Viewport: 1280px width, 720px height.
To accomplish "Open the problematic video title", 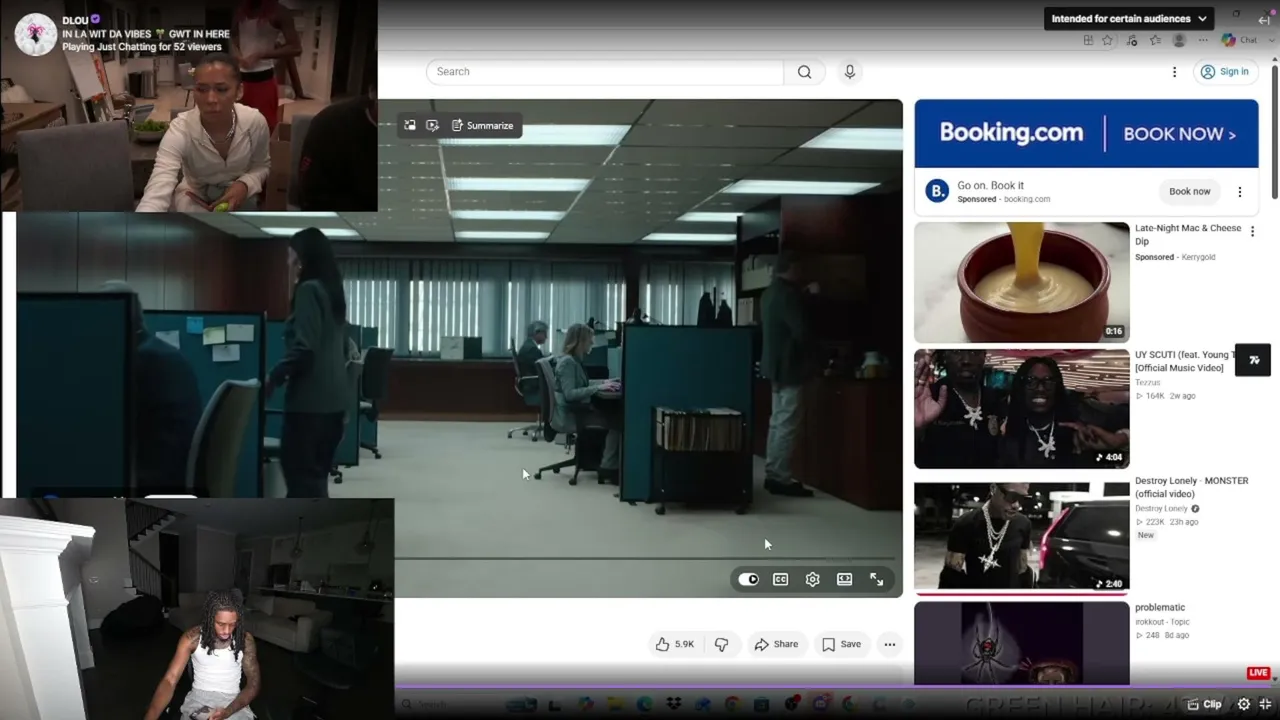I will pyautogui.click(x=1160, y=607).
